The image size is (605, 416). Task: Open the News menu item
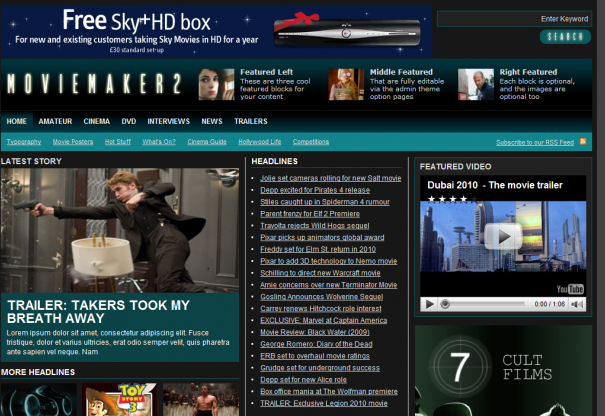pos(212,121)
